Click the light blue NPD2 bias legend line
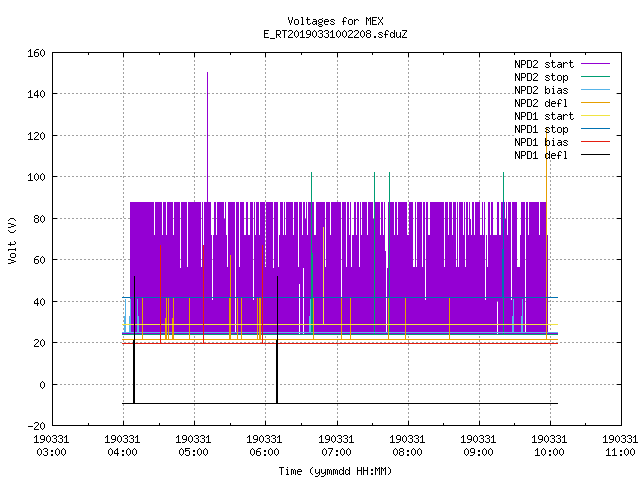 tap(595, 89)
